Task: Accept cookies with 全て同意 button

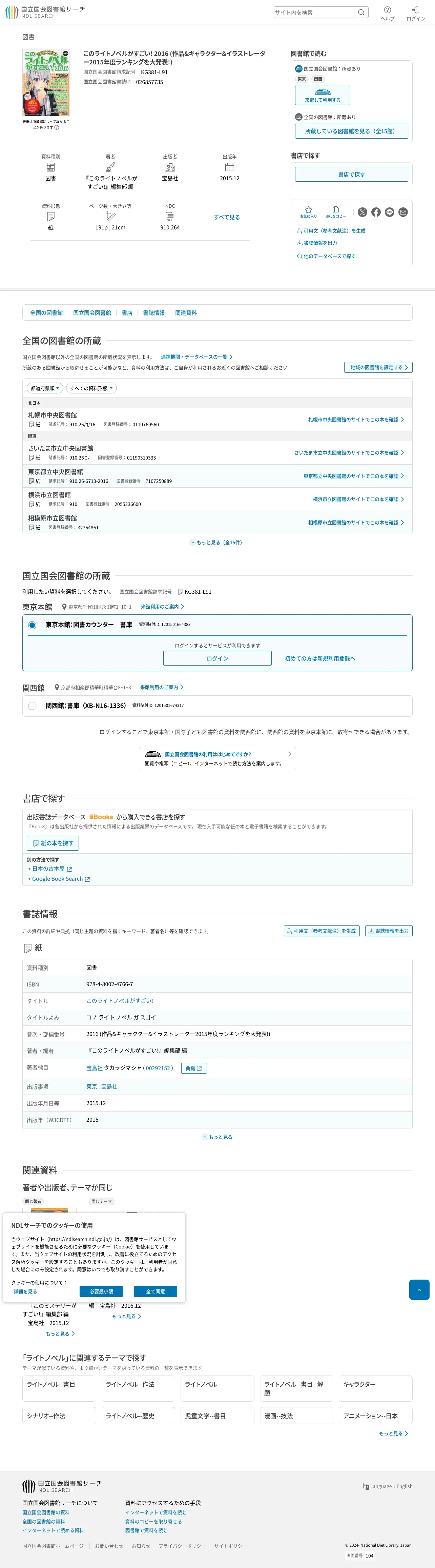Action: [155, 1292]
